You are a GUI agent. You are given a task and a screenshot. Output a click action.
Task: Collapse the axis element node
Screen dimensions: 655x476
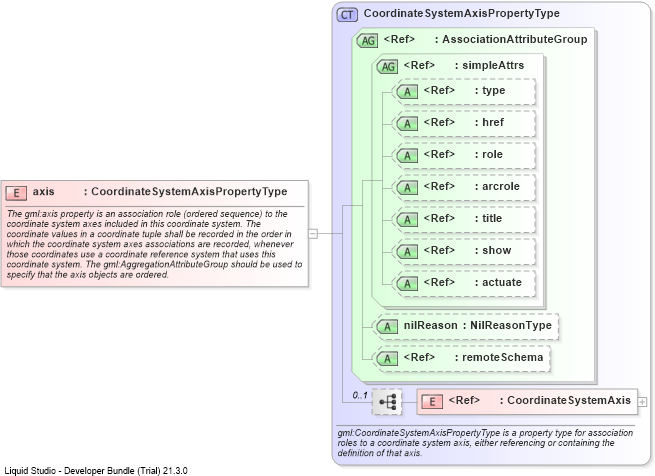(313, 234)
